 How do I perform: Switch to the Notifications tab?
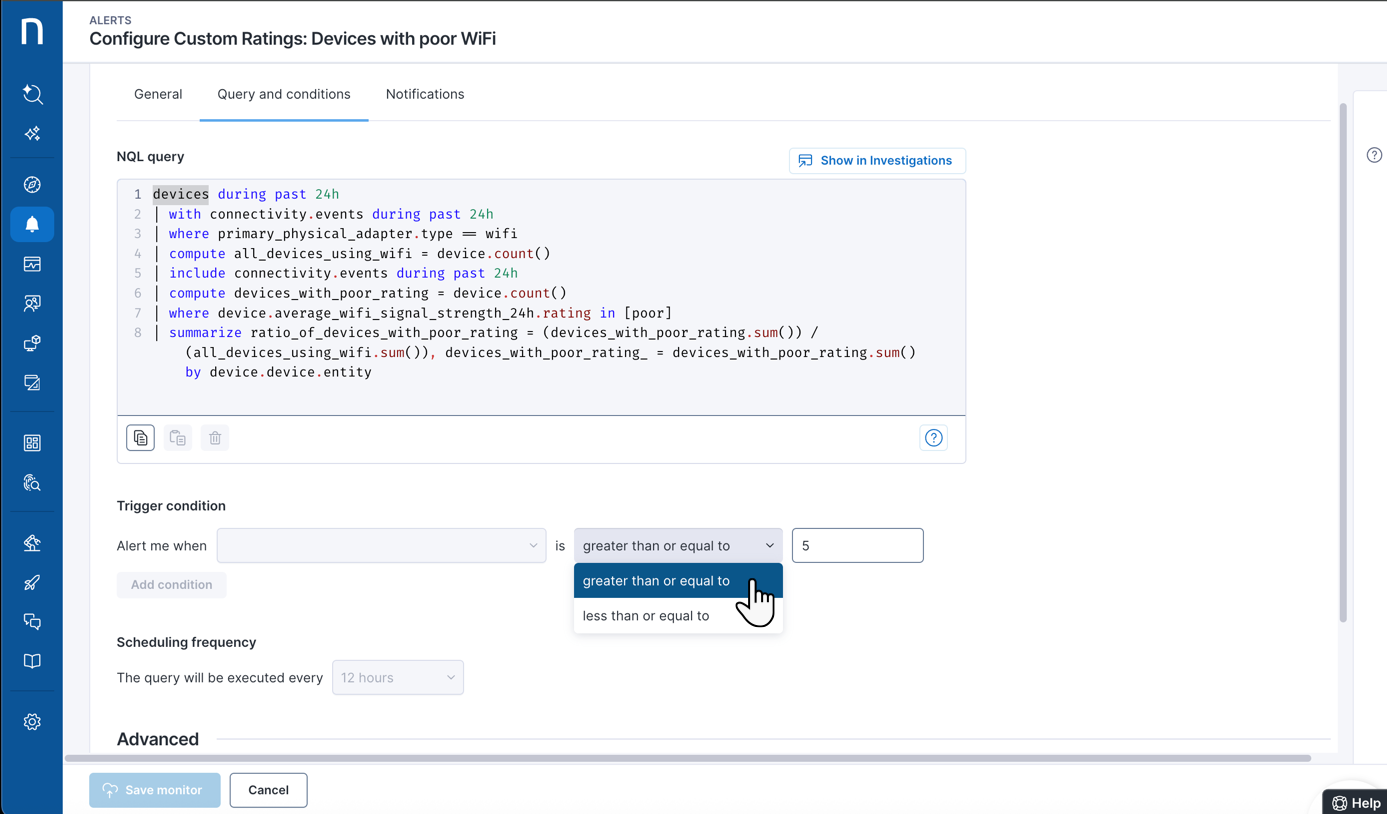tap(425, 94)
